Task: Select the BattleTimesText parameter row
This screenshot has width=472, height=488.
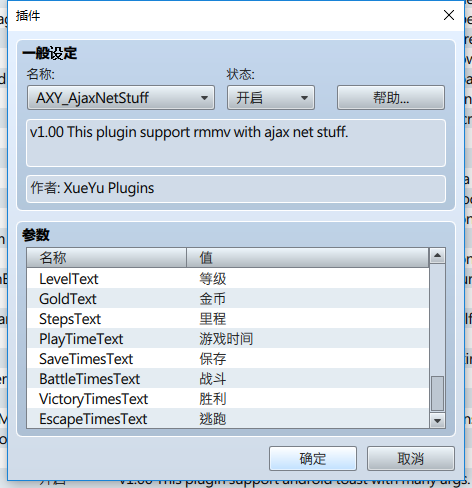Action: click(228, 379)
